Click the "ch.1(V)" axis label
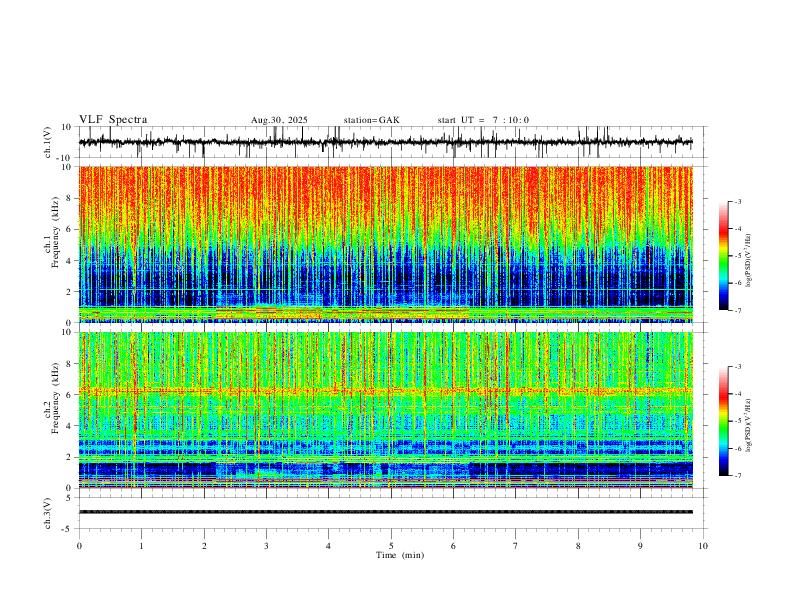The height and width of the screenshot is (612, 792). (x=48, y=144)
